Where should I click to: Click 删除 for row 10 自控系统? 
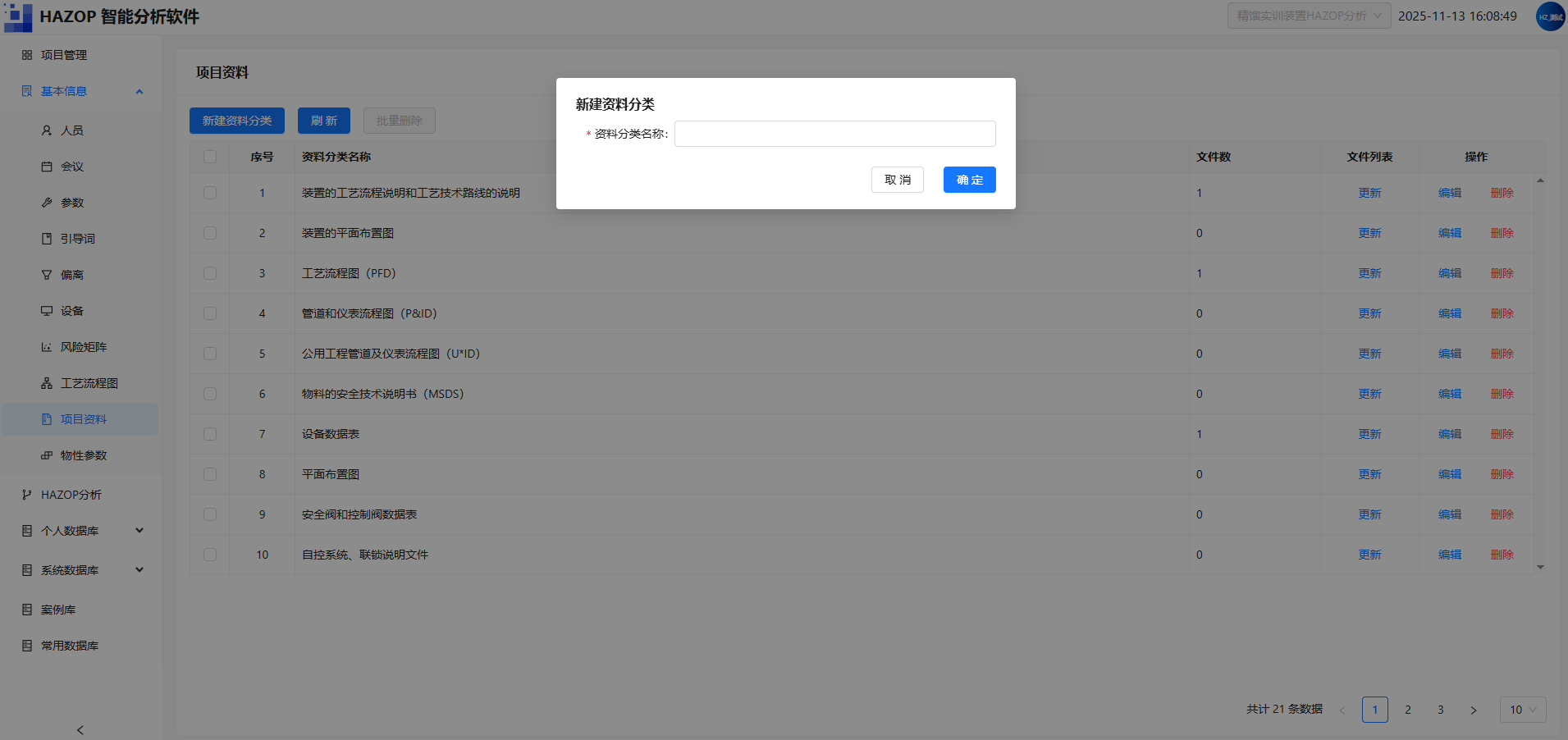pyautogui.click(x=1502, y=555)
